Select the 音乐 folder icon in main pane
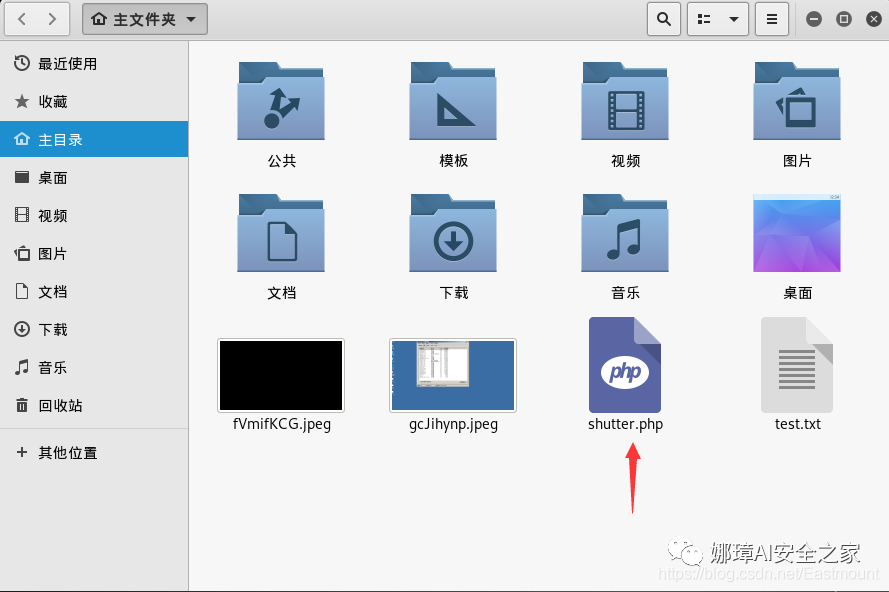Image resolution: width=889 pixels, height=592 pixels. [625, 233]
